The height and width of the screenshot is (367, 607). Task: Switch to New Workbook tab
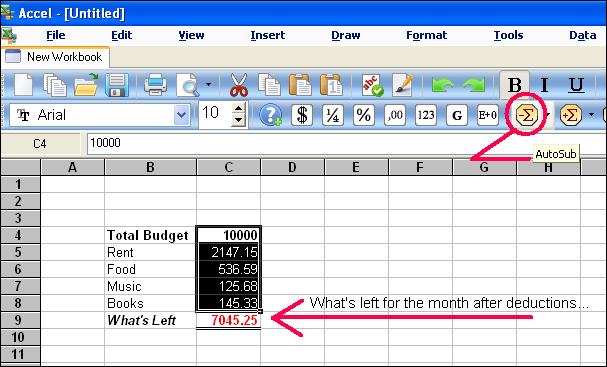pos(56,57)
